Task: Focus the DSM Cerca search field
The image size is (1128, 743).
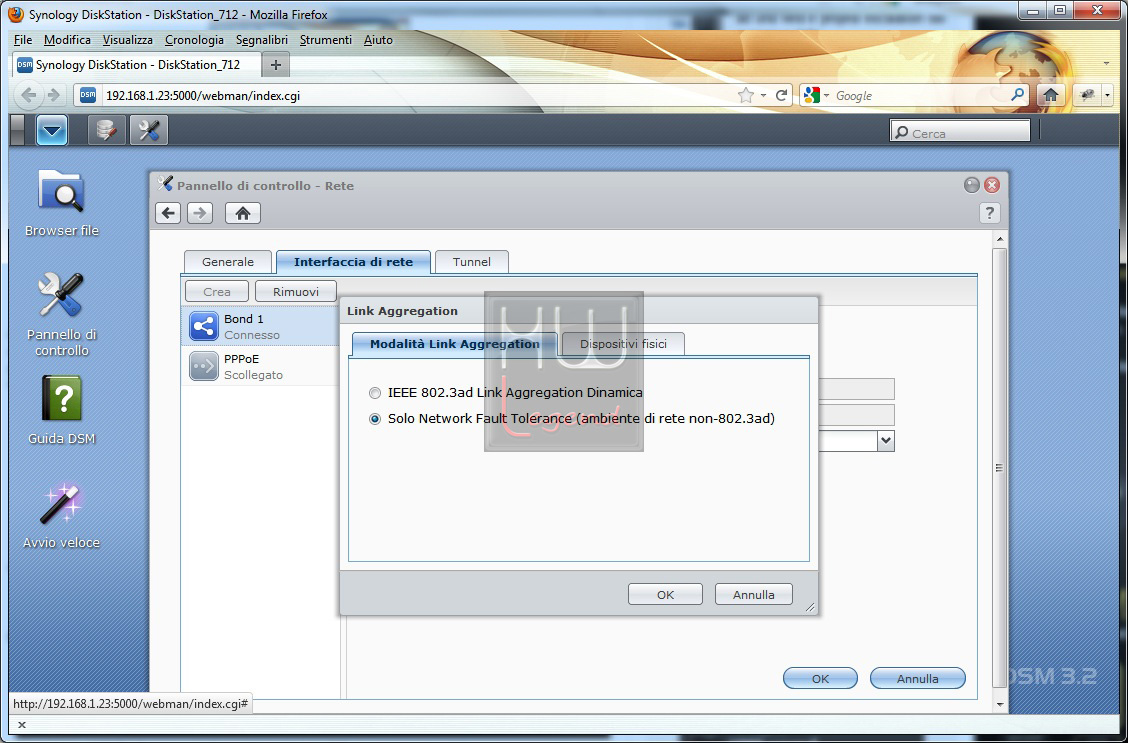Action: (960, 133)
